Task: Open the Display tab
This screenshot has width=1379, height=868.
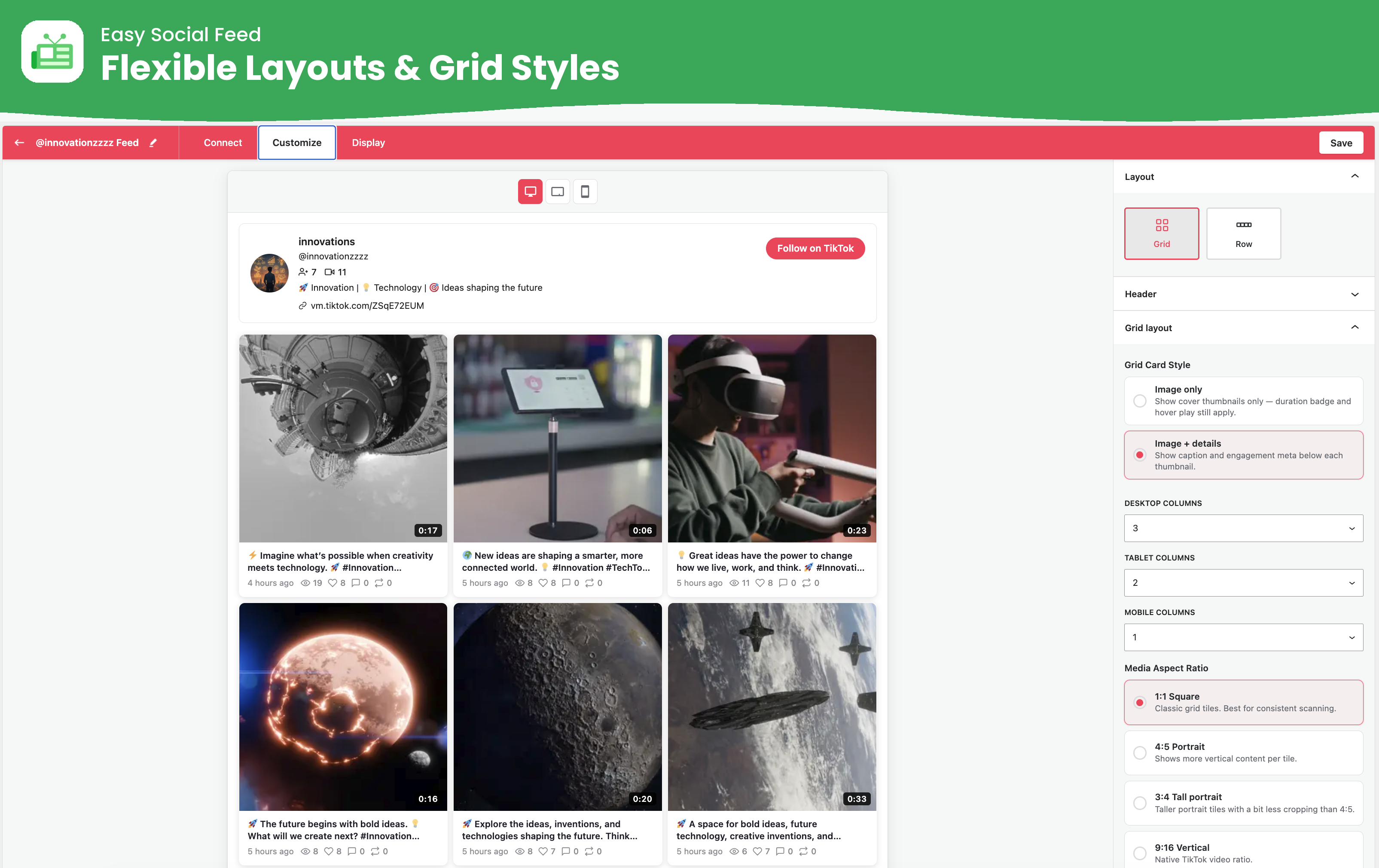Action: pyautogui.click(x=368, y=143)
